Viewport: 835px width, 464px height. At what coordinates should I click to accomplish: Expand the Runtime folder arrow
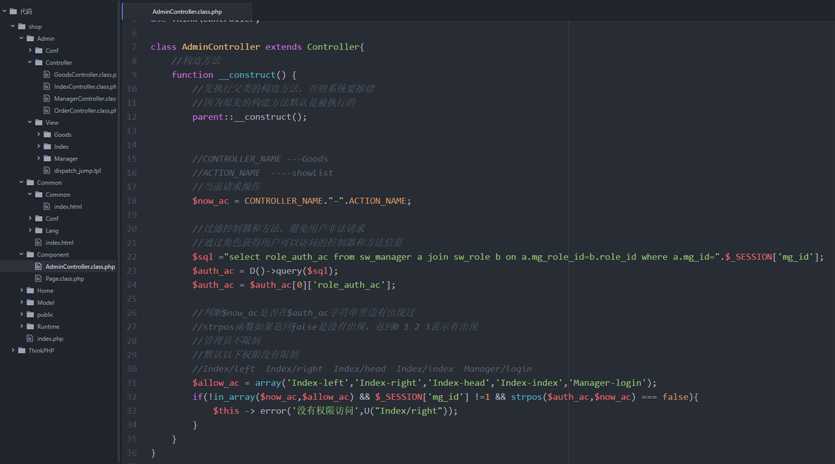[21, 326]
